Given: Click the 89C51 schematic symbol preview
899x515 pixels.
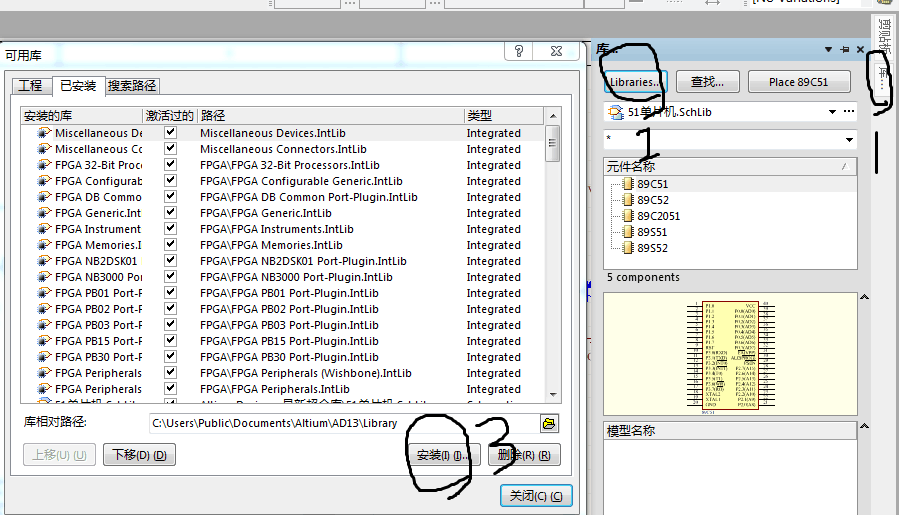Looking at the screenshot, I should coord(730,356).
